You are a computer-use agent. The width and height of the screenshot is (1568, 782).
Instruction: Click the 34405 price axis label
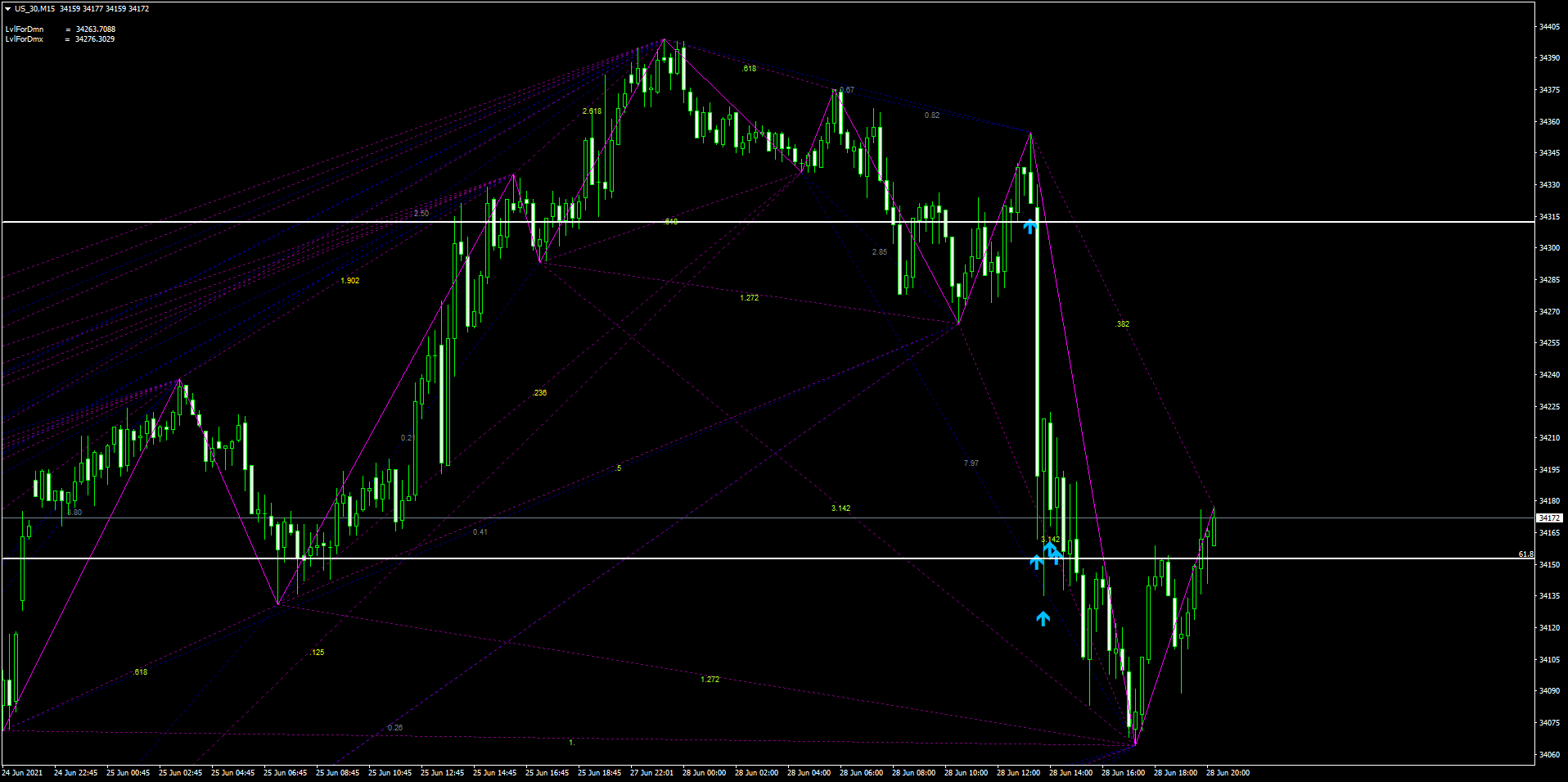tap(1549, 27)
